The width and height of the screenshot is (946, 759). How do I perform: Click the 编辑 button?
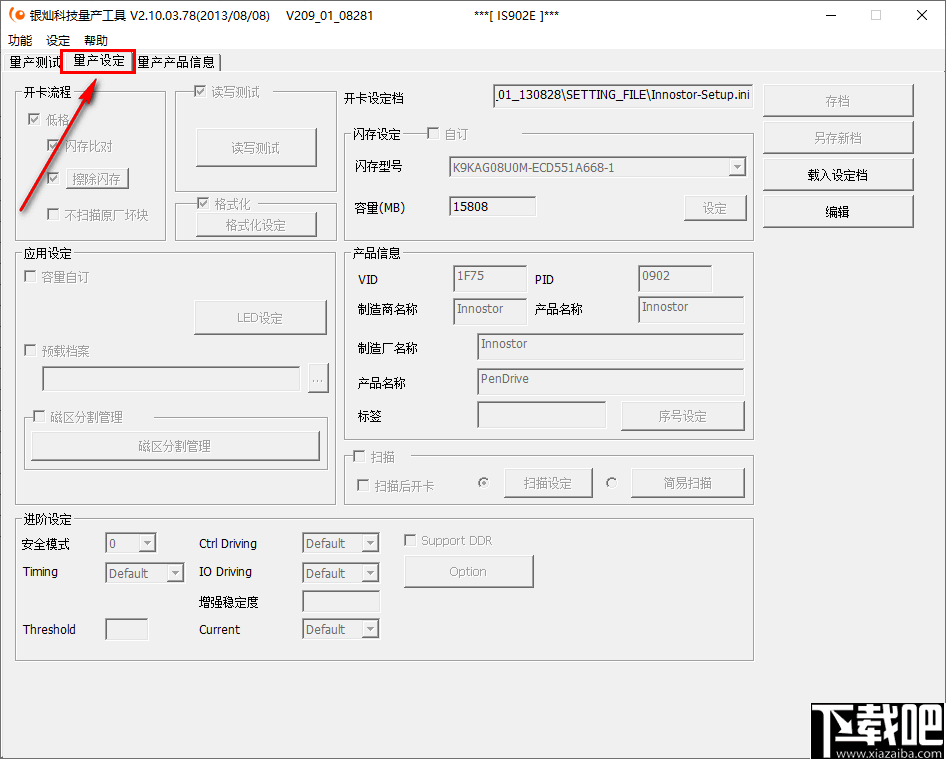(x=838, y=211)
